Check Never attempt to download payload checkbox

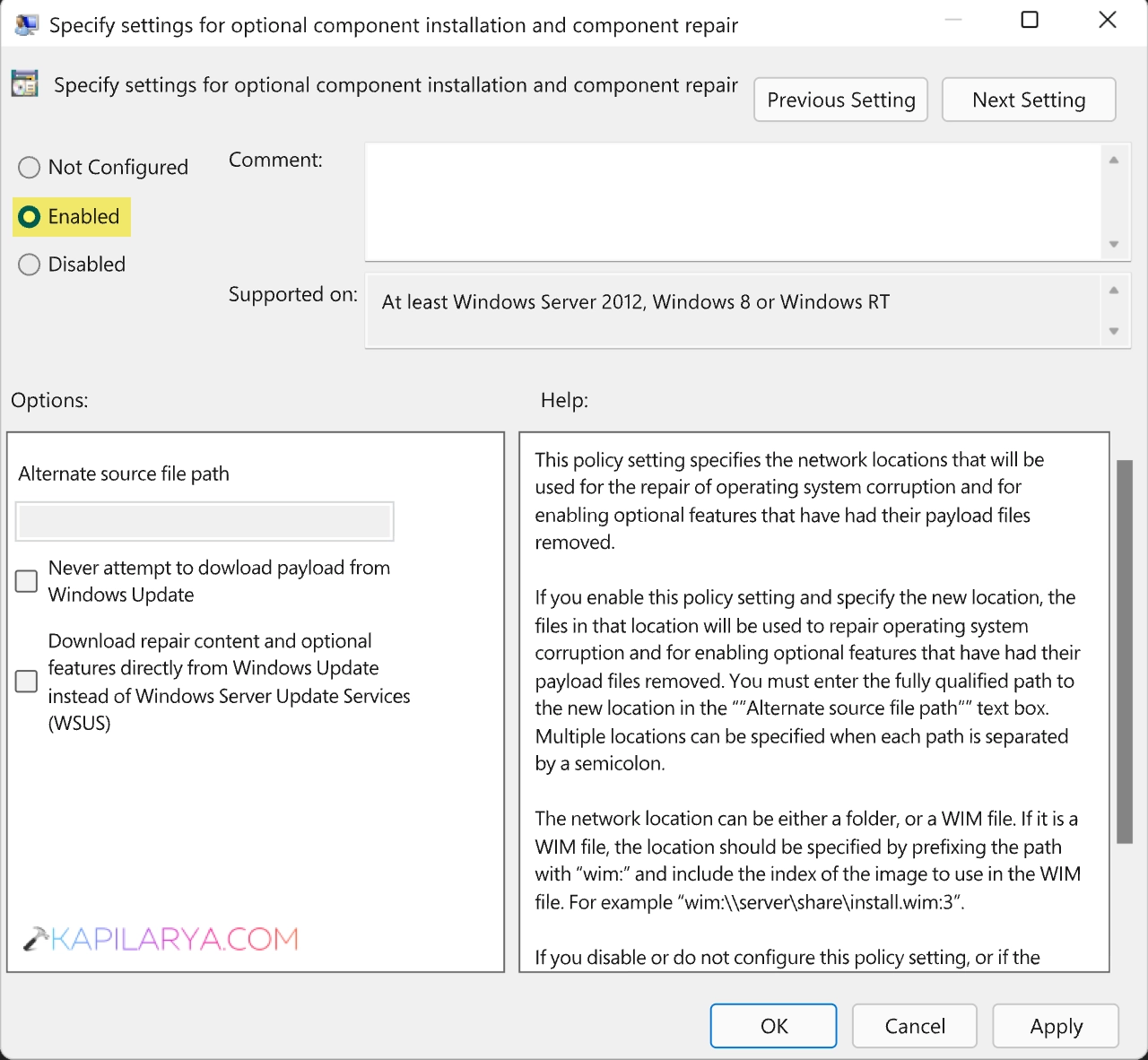(x=27, y=581)
